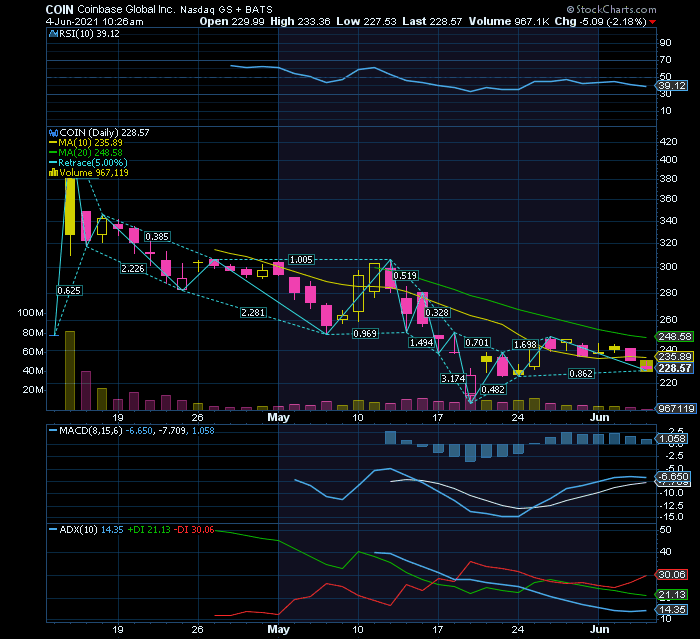The height and width of the screenshot is (639, 700).
Task: Click the Jun label on price chart axis
Action: point(600,417)
